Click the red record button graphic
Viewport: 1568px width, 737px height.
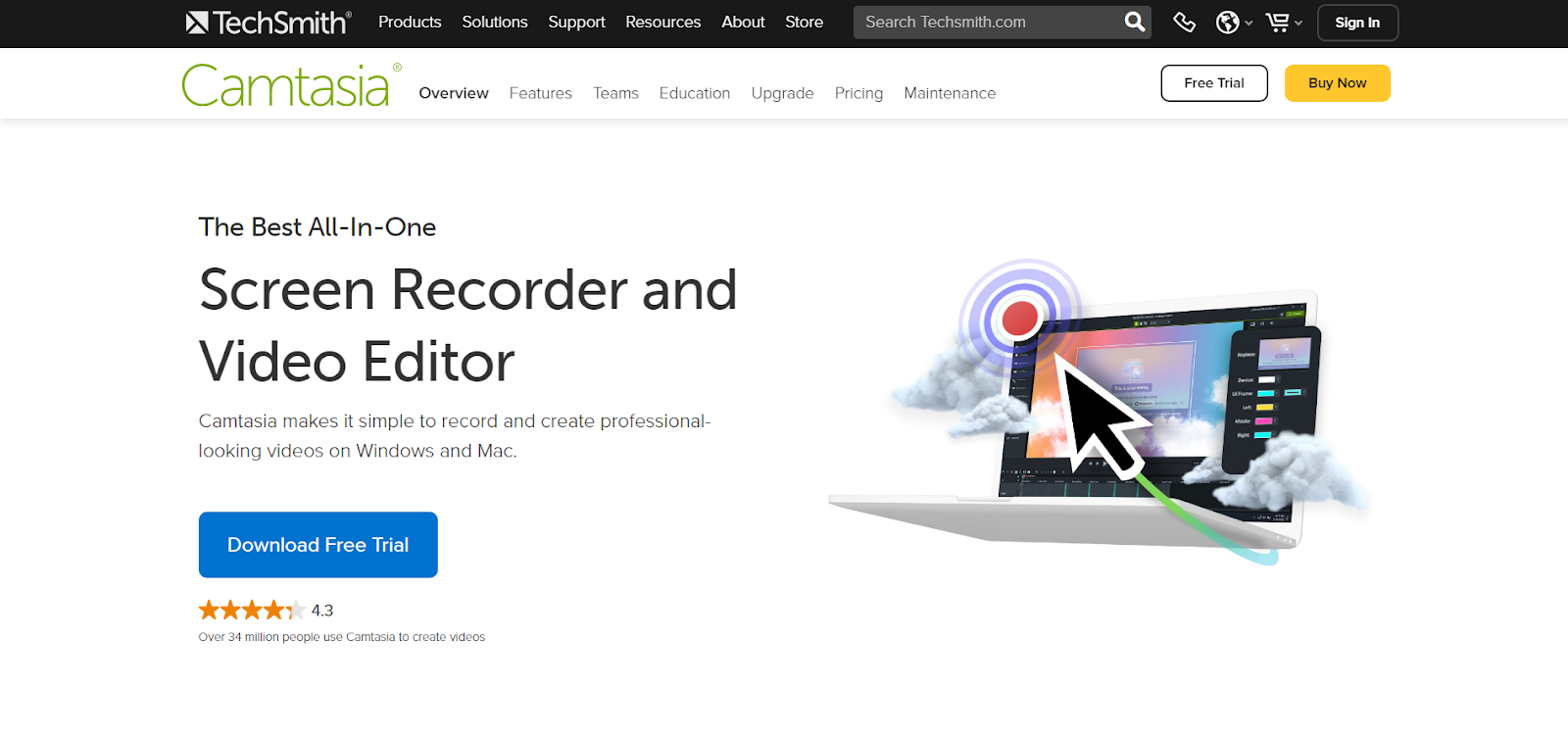(x=1020, y=318)
